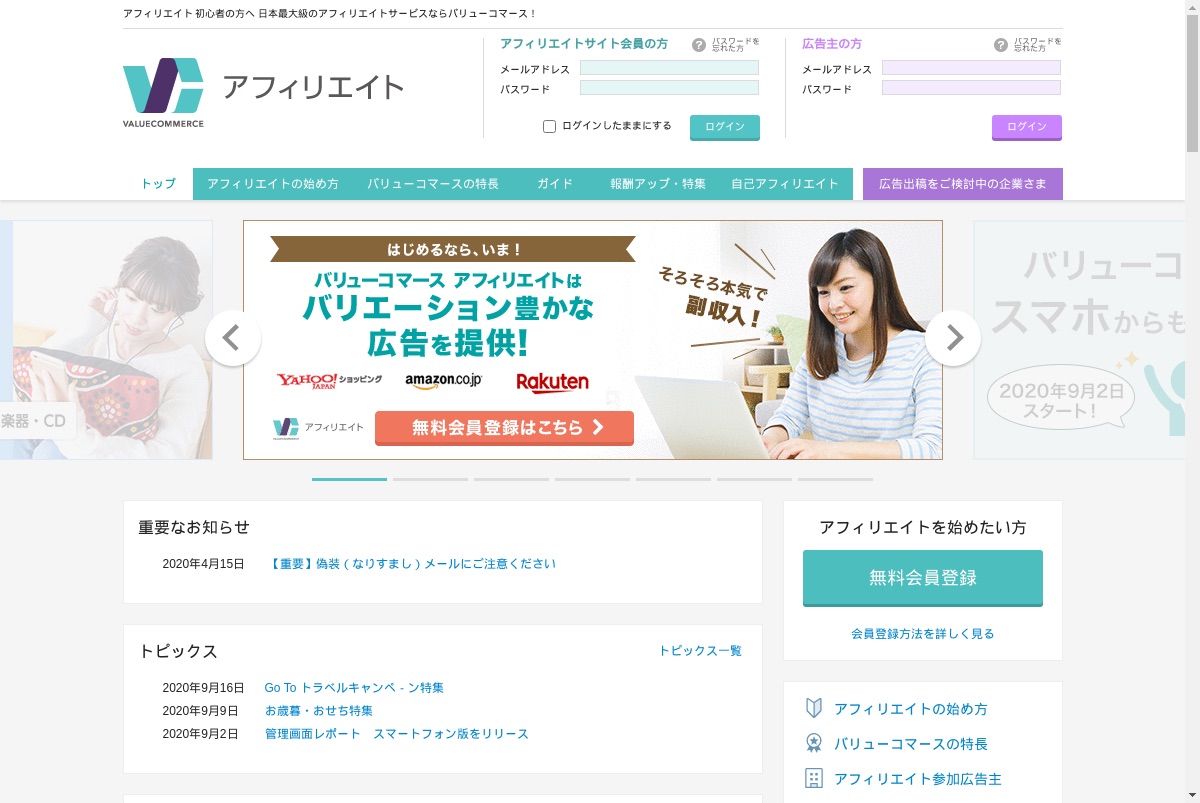This screenshot has height=803, width=1200.
Task: Show next carousel banner arrow
Action: [x=953, y=338]
